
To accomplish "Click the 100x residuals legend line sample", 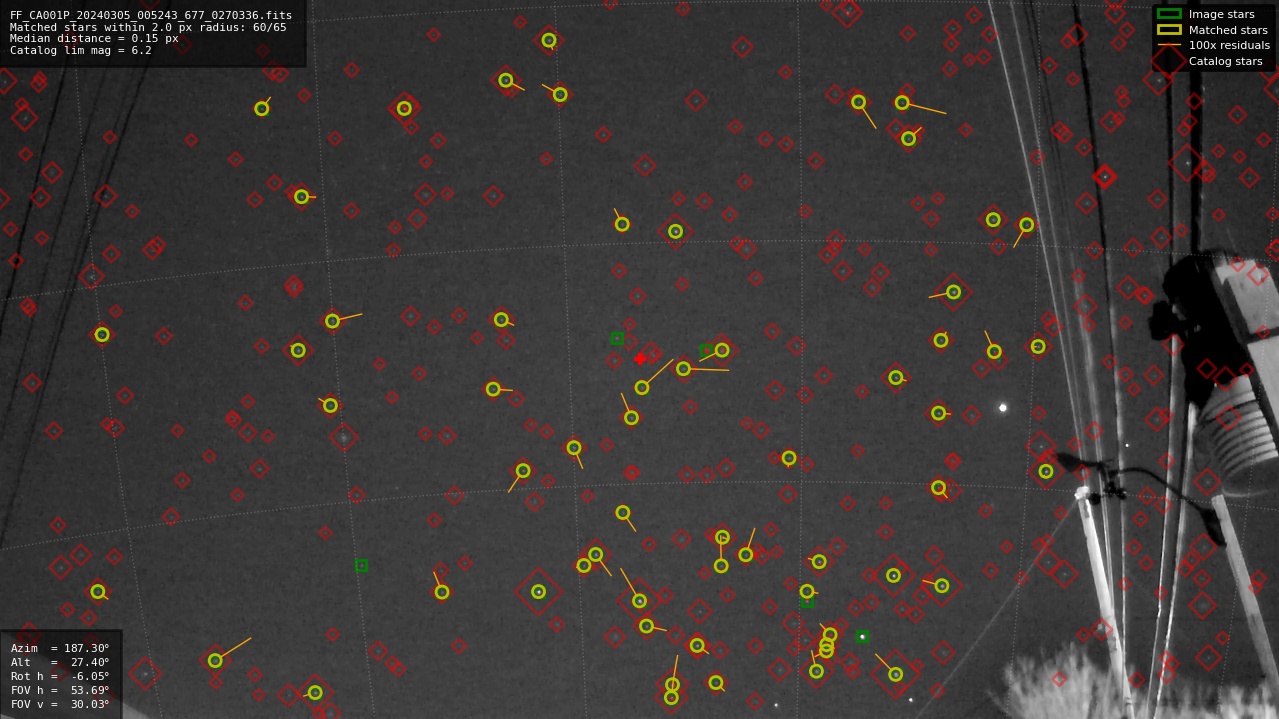I will (1169, 45).
